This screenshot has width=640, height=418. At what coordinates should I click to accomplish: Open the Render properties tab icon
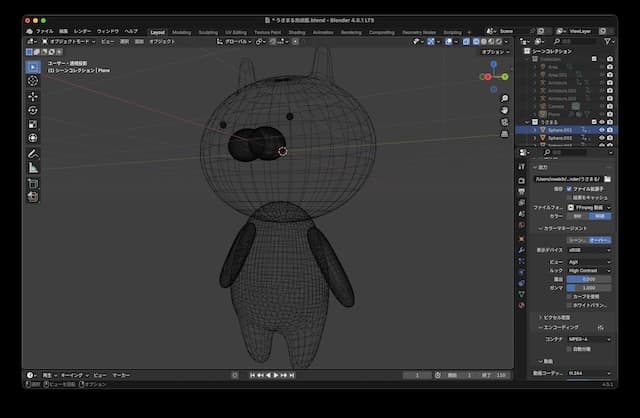point(522,180)
